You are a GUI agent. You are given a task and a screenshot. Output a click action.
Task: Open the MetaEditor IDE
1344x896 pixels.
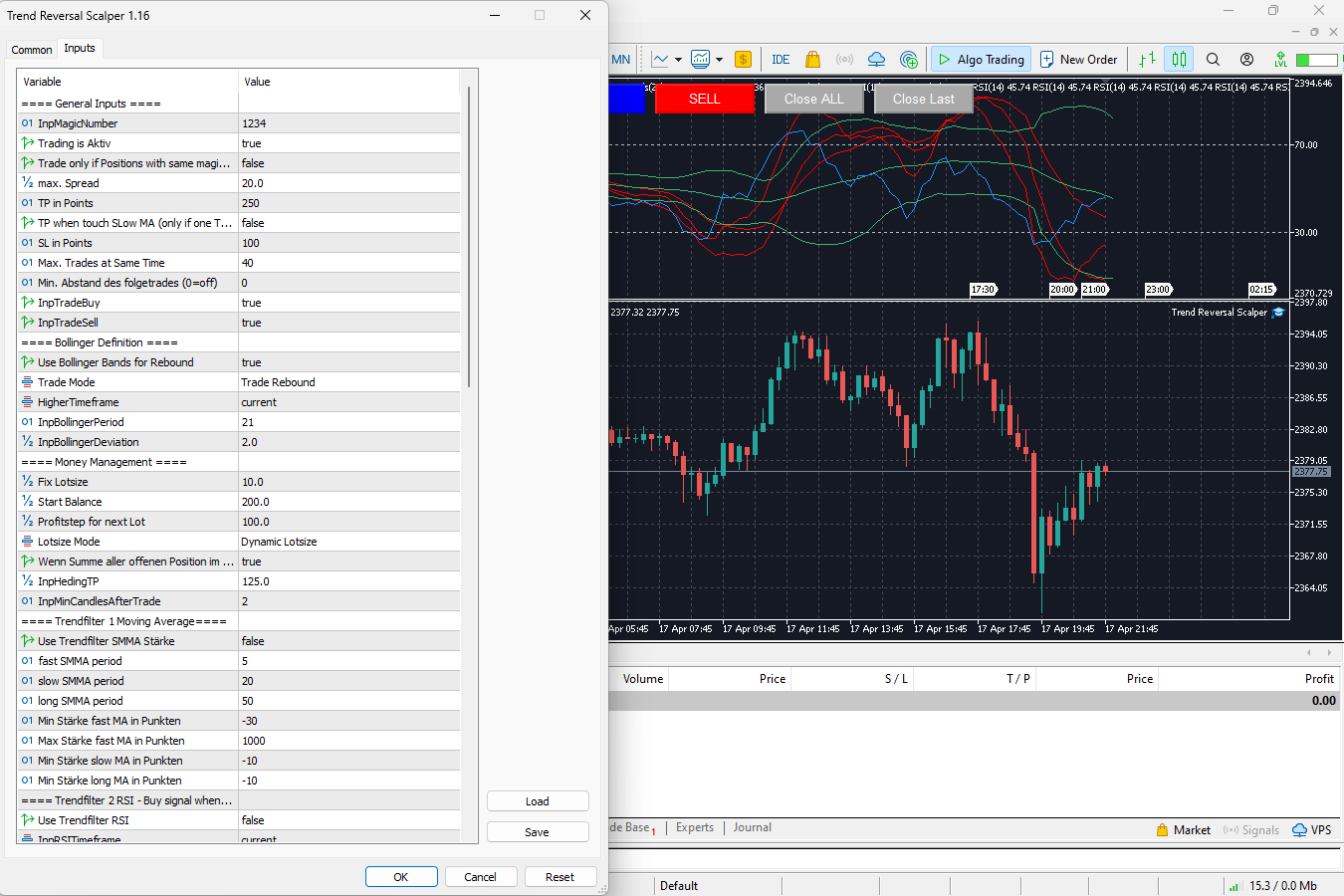click(x=781, y=60)
